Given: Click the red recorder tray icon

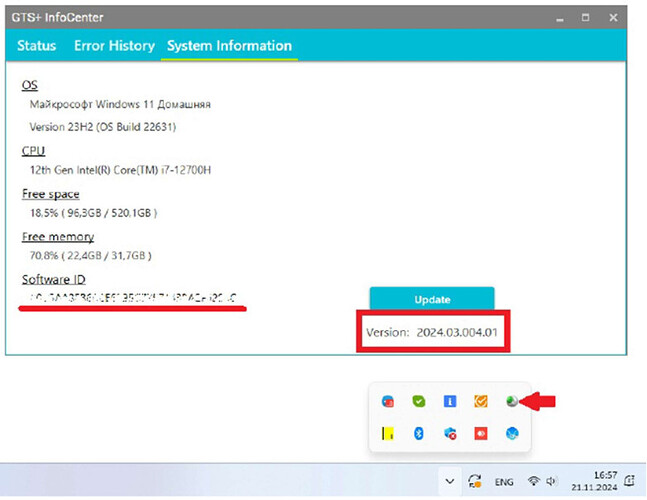Looking at the screenshot, I should tap(481, 434).
